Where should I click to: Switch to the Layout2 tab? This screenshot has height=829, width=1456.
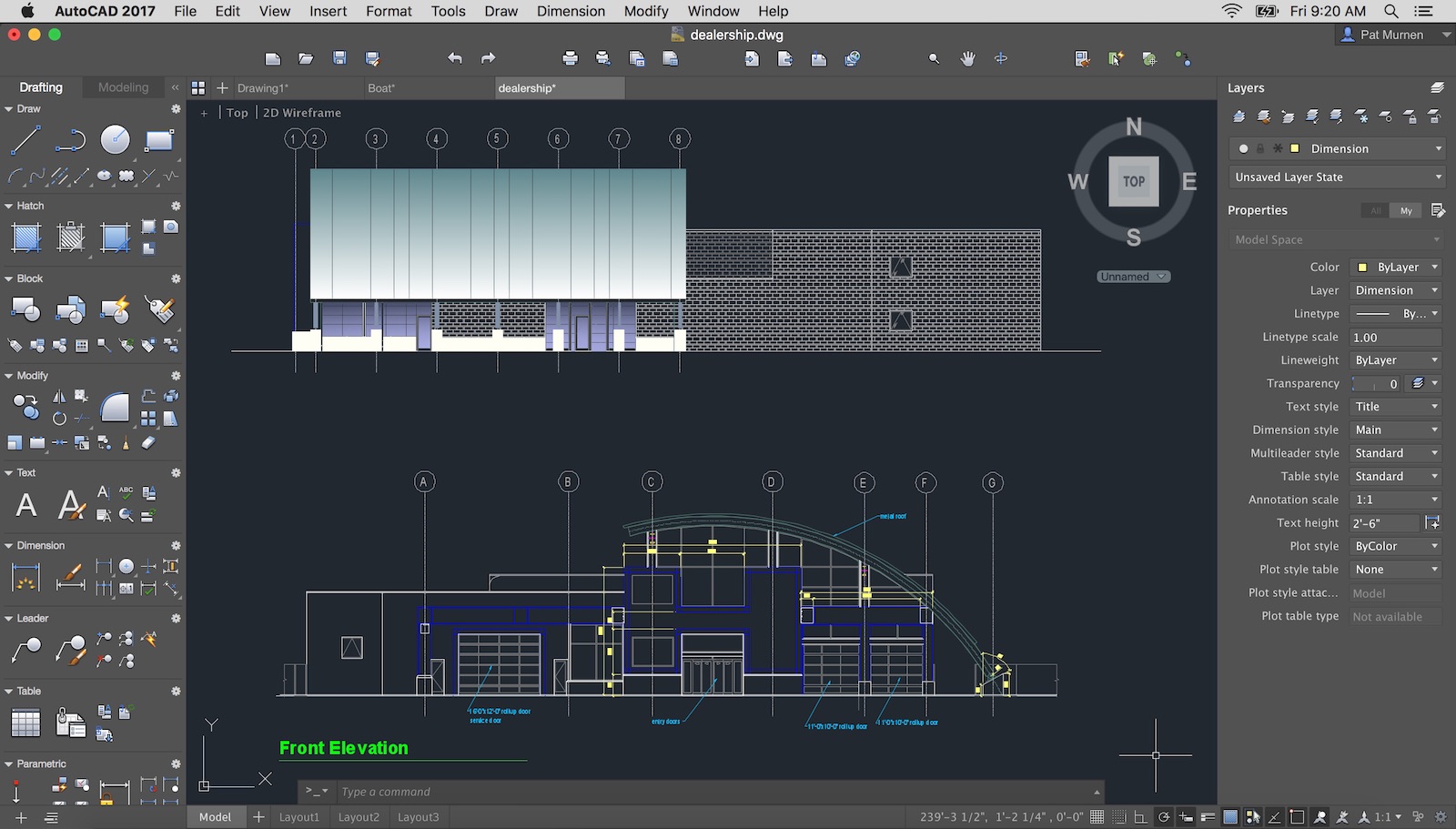tap(359, 816)
